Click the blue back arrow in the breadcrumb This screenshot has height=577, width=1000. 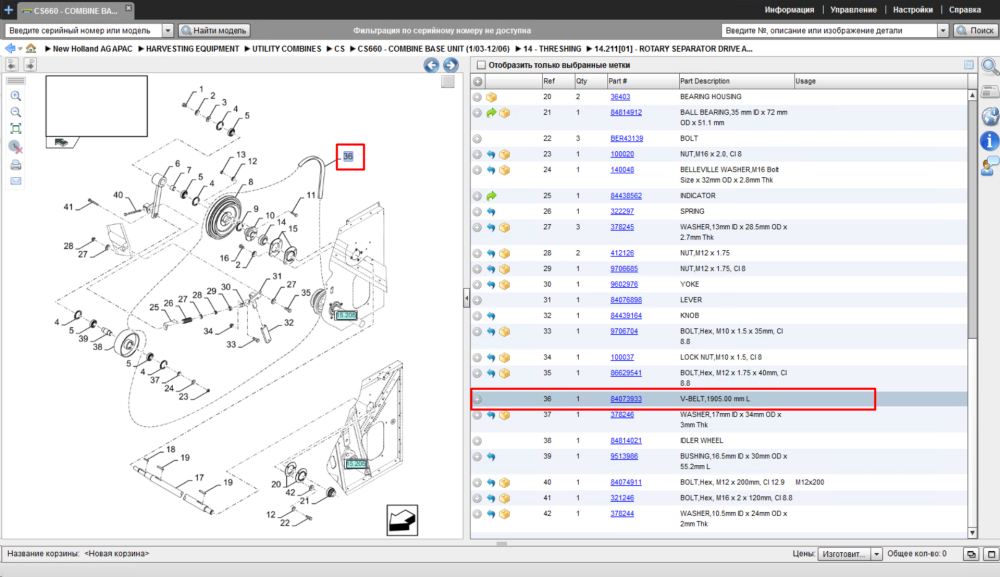point(10,48)
